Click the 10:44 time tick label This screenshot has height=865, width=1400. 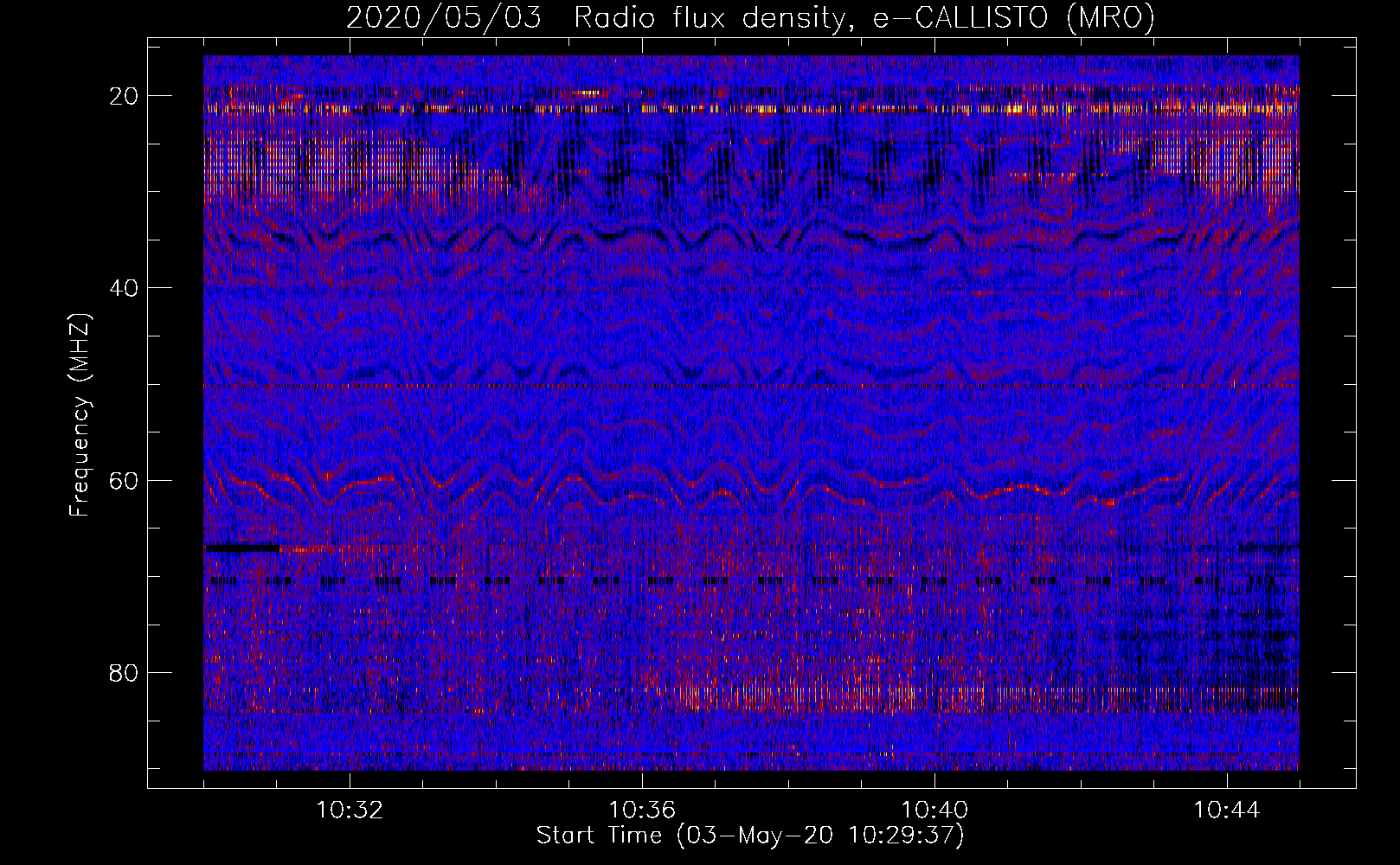pos(1227,811)
